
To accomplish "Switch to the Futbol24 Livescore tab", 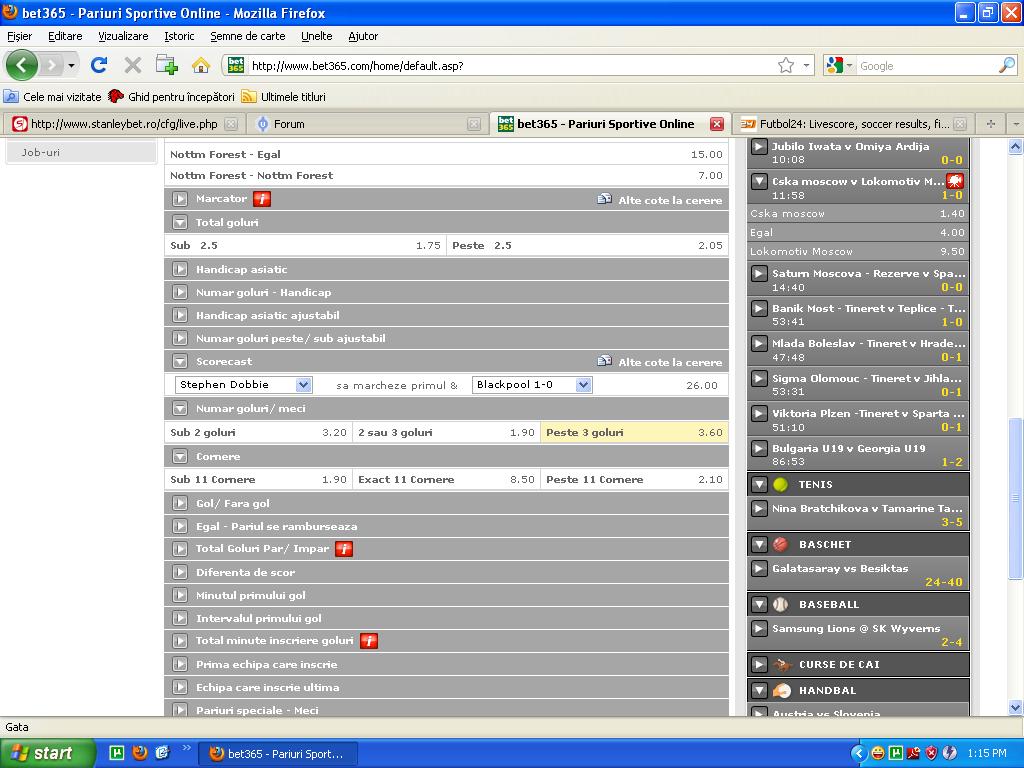I will pyautogui.click(x=853, y=124).
